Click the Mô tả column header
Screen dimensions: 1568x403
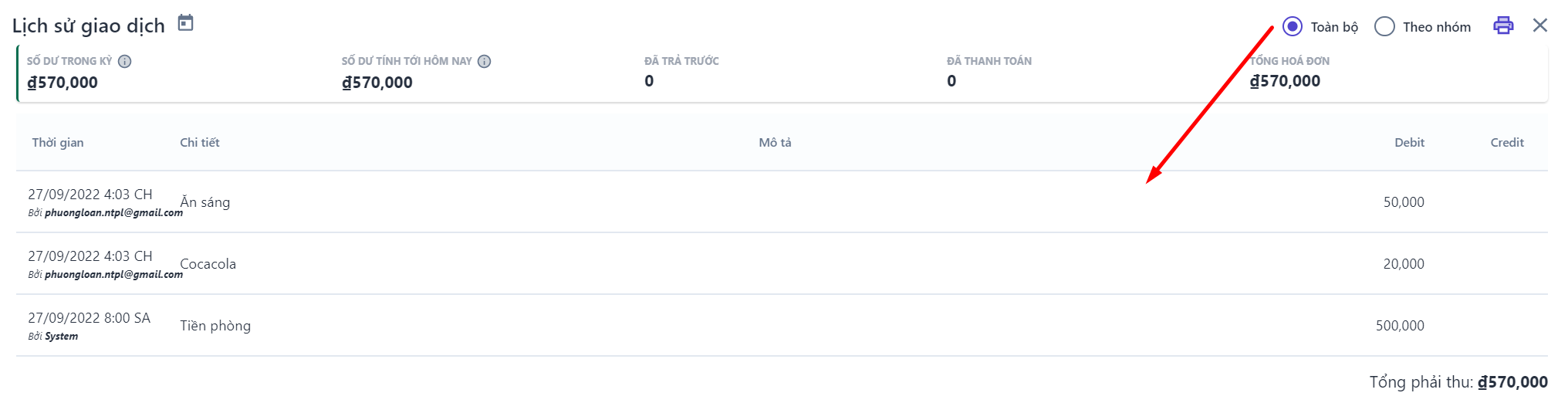coord(775,143)
